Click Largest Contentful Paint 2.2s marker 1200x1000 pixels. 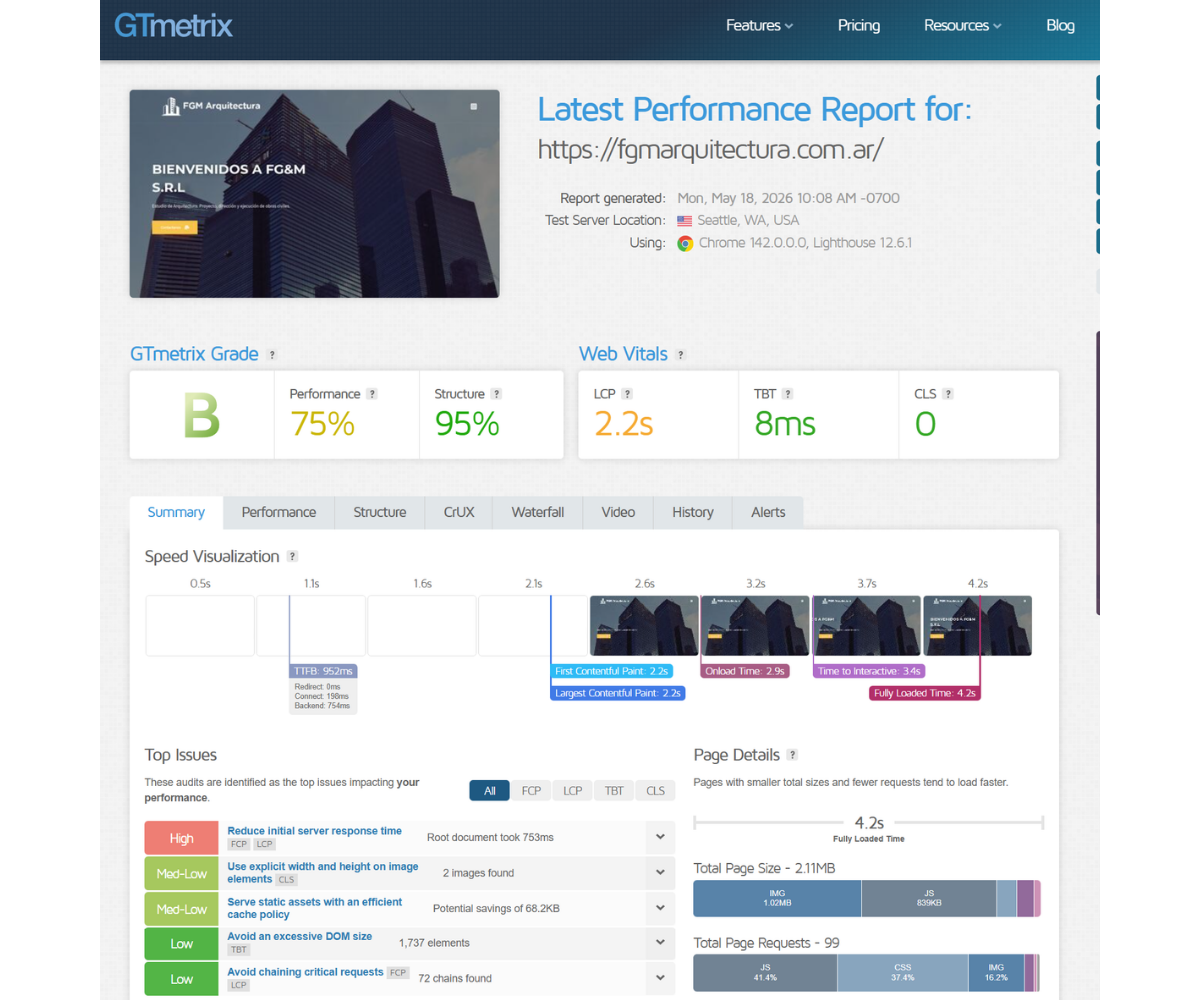(618, 692)
